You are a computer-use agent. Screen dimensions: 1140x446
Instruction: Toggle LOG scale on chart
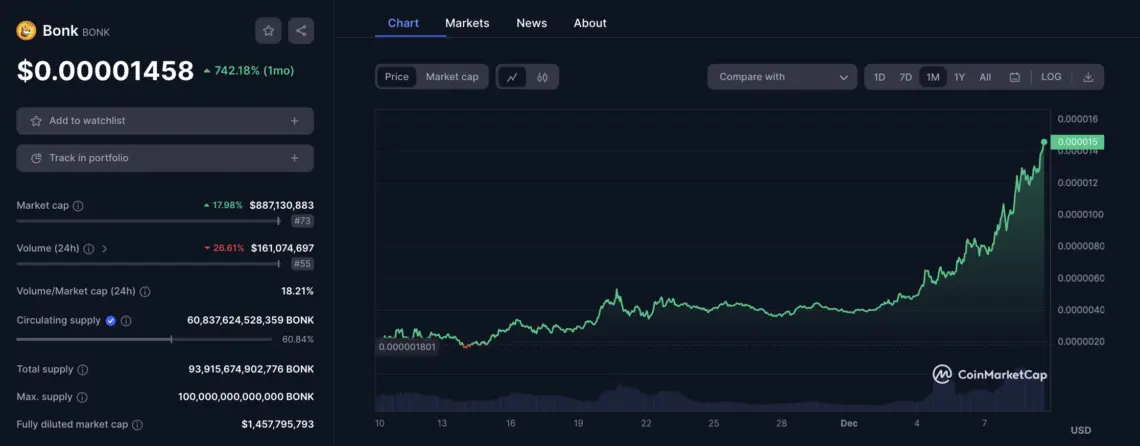point(1051,77)
